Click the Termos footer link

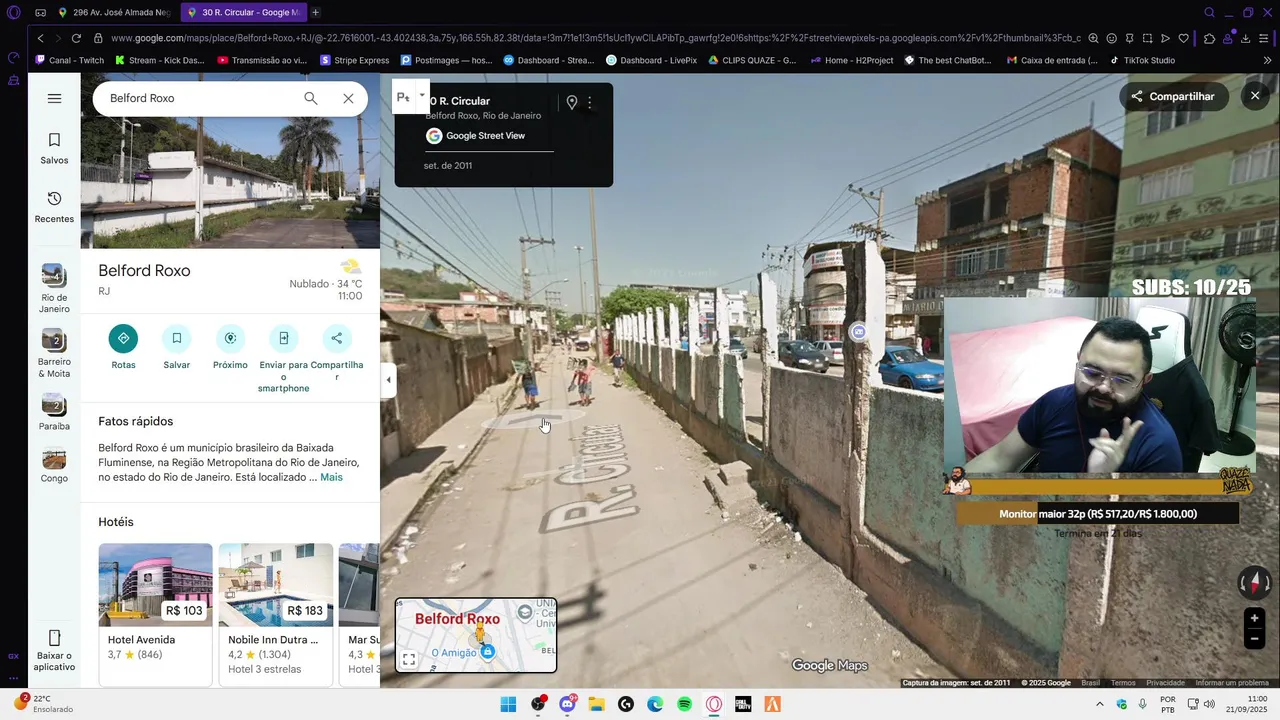[x=1123, y=683]
